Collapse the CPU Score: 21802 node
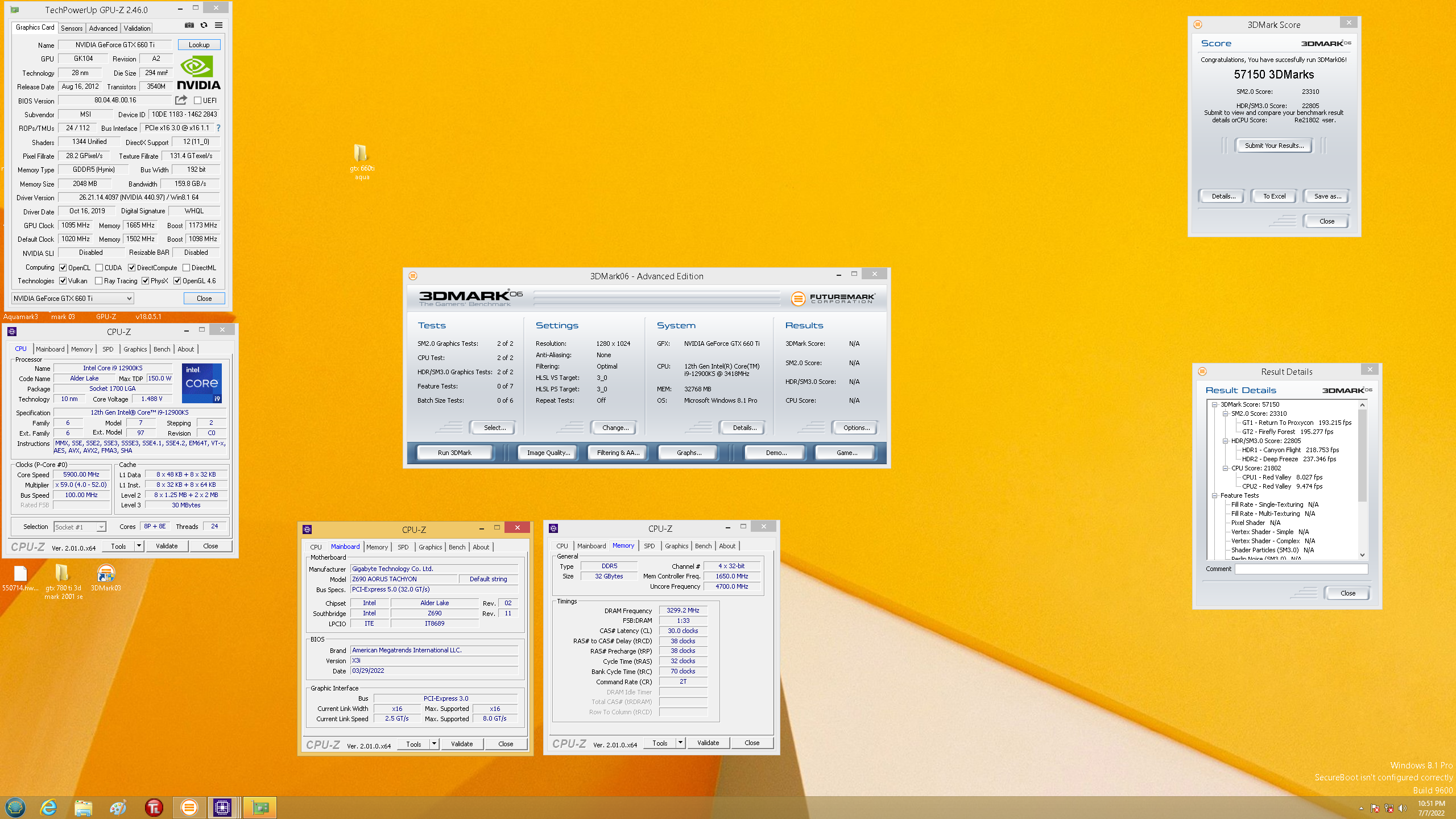 click(x=1225, y=468)
